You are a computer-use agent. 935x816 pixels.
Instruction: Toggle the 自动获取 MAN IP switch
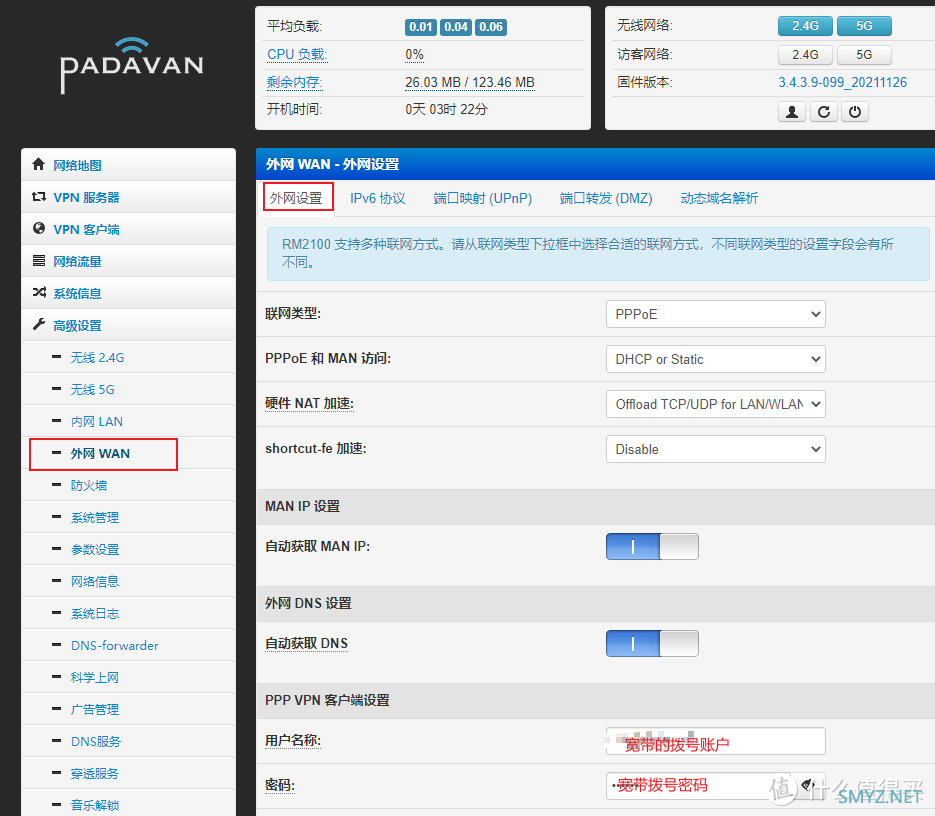click(652, 546)
